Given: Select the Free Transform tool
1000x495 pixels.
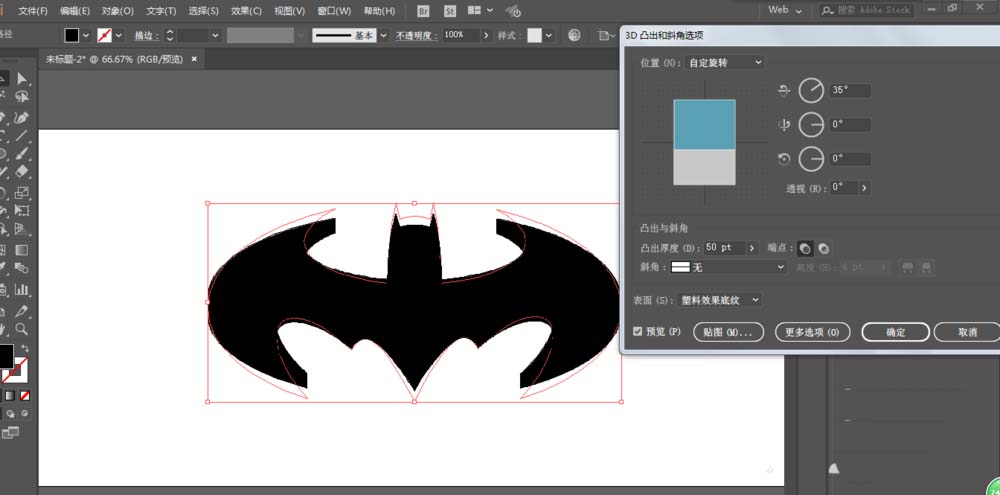Looking at the screenshot, I should coord(22,210).
